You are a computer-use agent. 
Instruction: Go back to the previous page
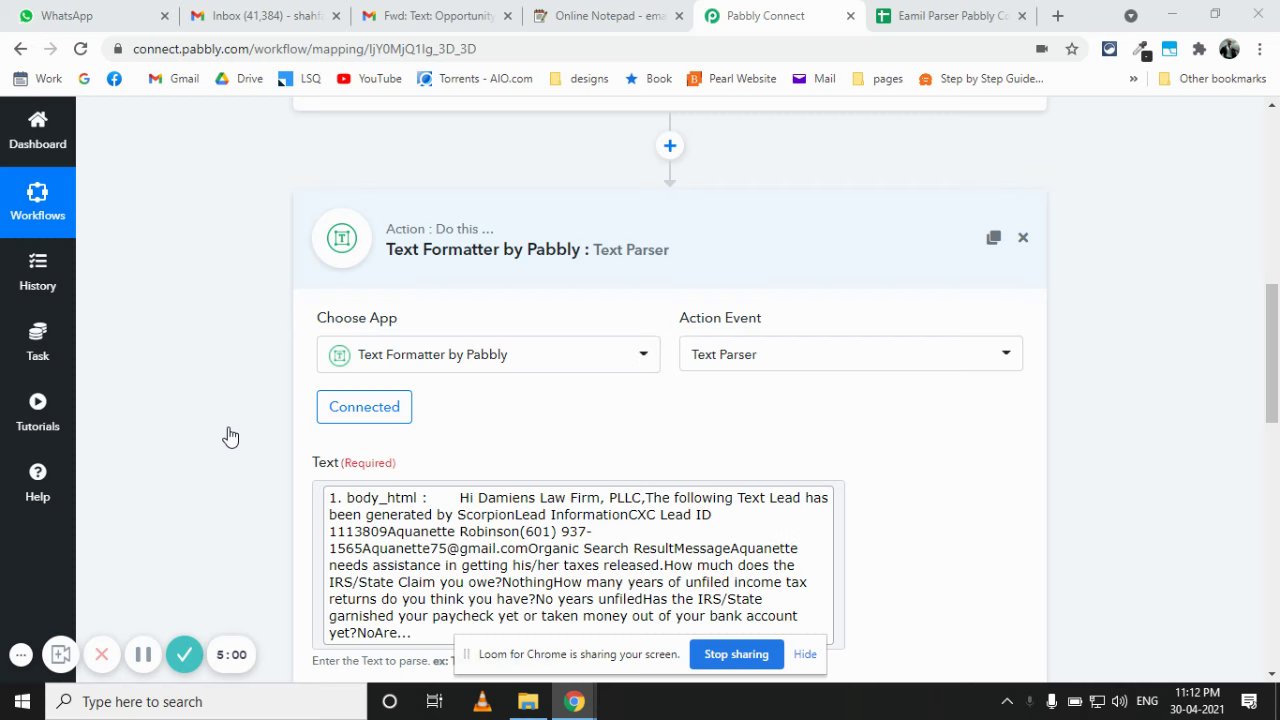[x=20, y=49]
